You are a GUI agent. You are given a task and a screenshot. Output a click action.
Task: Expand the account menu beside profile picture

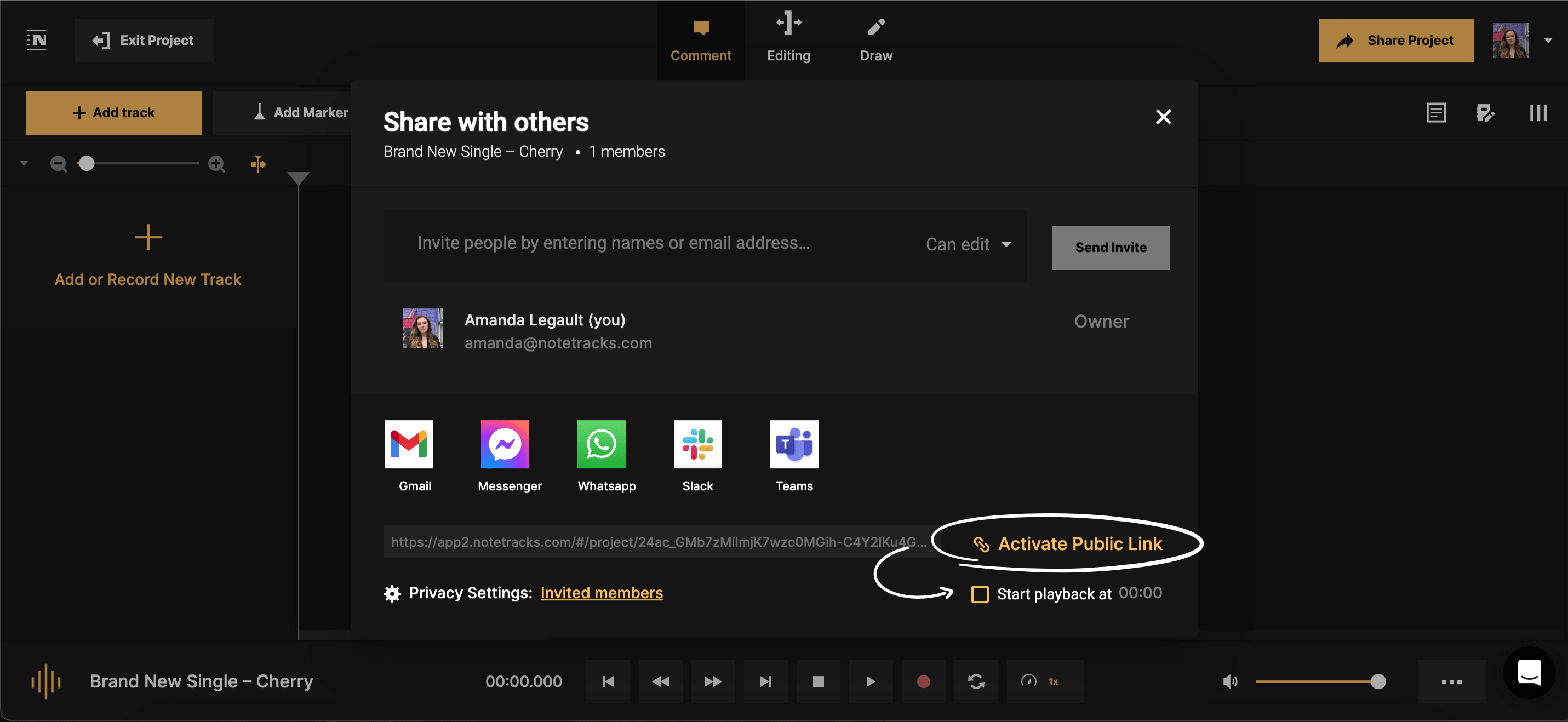[x=1548, y=40]
